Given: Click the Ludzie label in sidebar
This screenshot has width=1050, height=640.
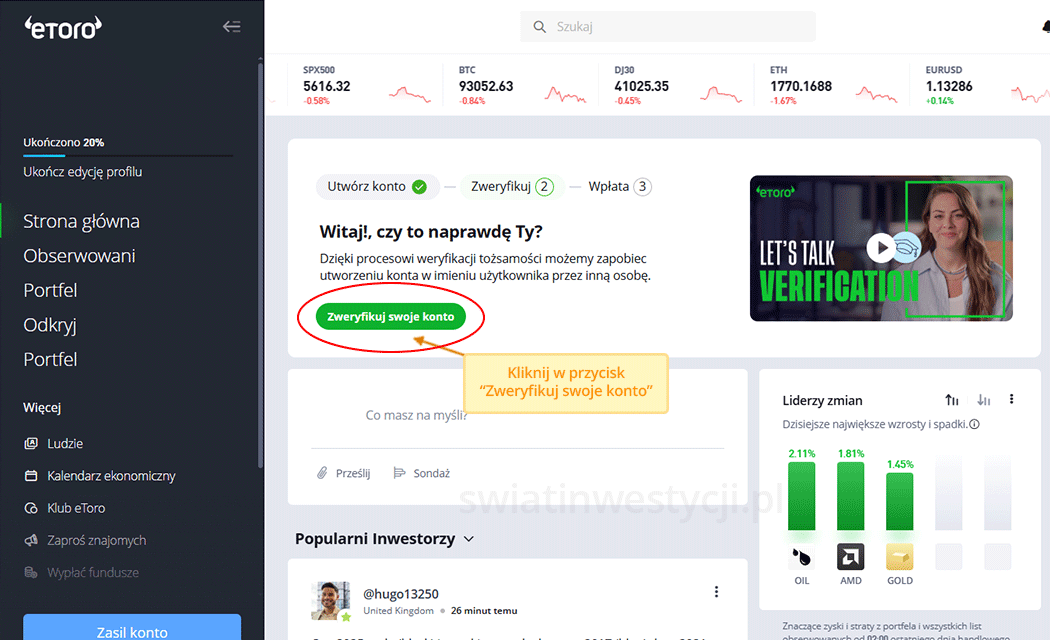Looking at the screenshot, I should coord(65,443).
